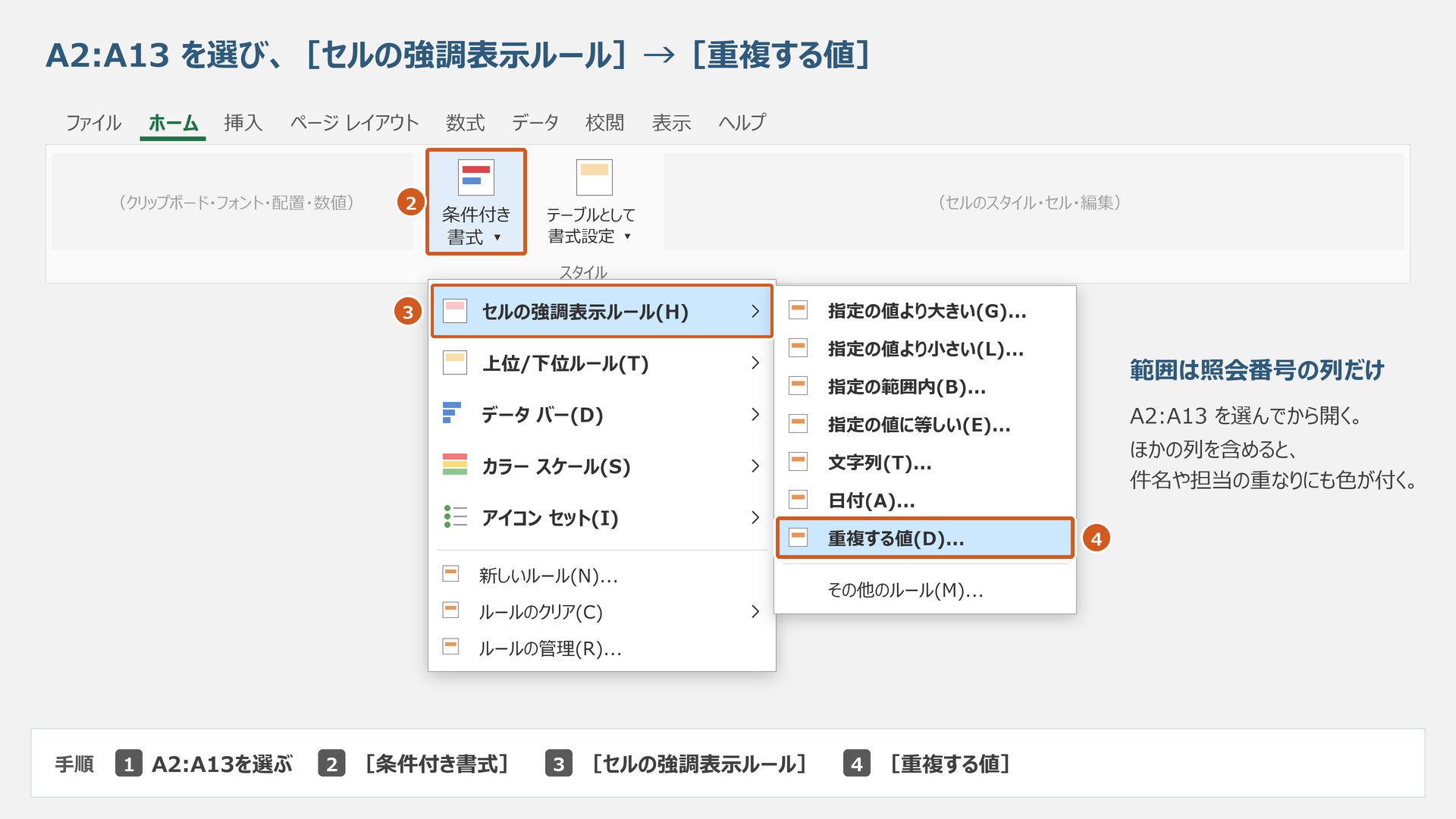
Task: Click the カラー スケール icon
Action: (455, 464)
